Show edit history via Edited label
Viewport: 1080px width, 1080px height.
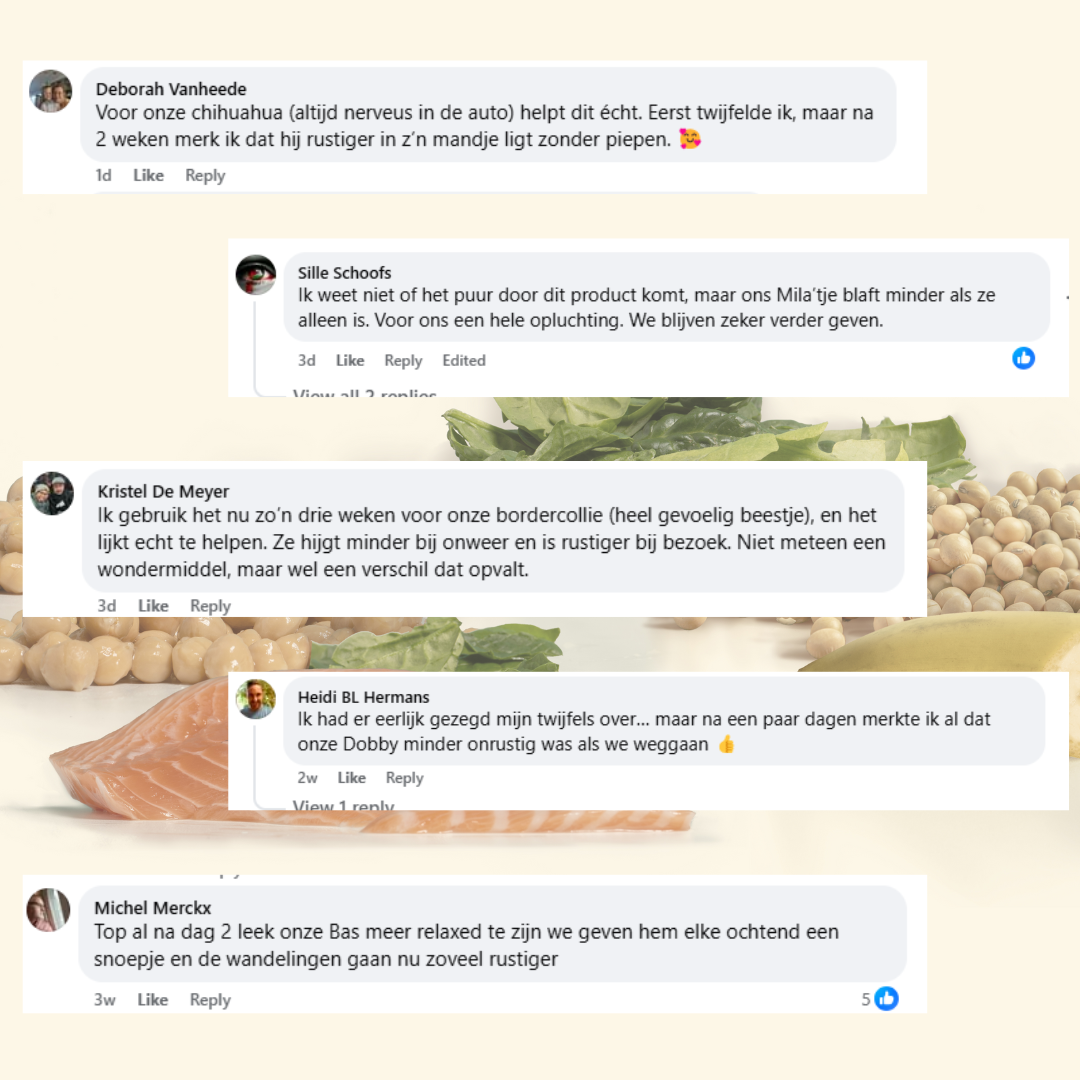point(464,360)
